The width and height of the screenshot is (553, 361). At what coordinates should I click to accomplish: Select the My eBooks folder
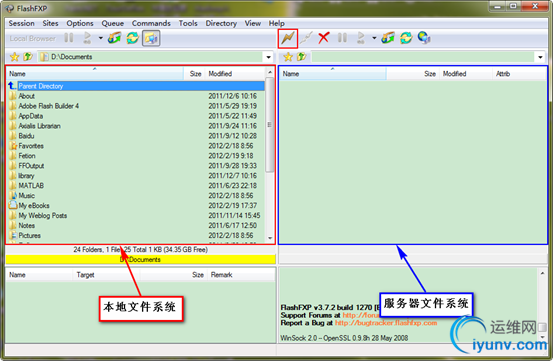coord(136,206)
